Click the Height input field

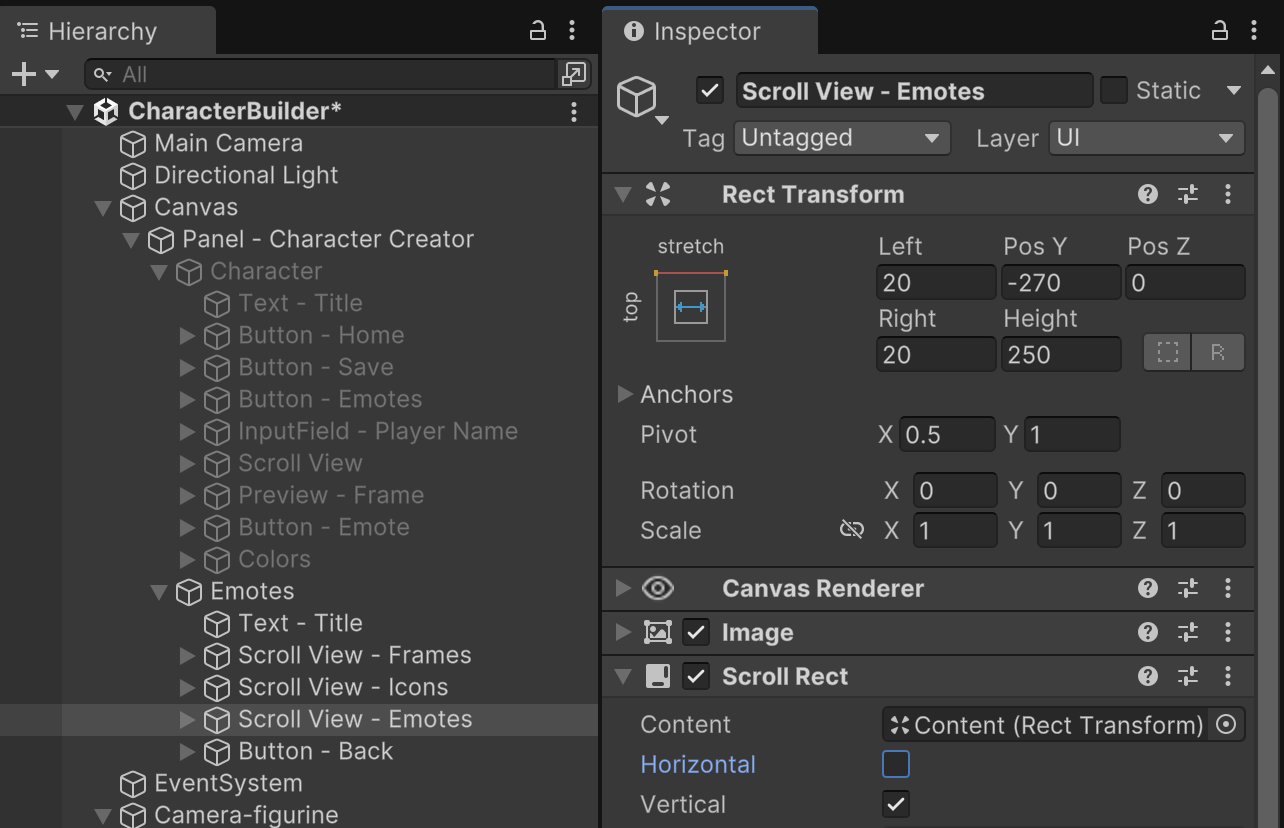(1060, 355)
